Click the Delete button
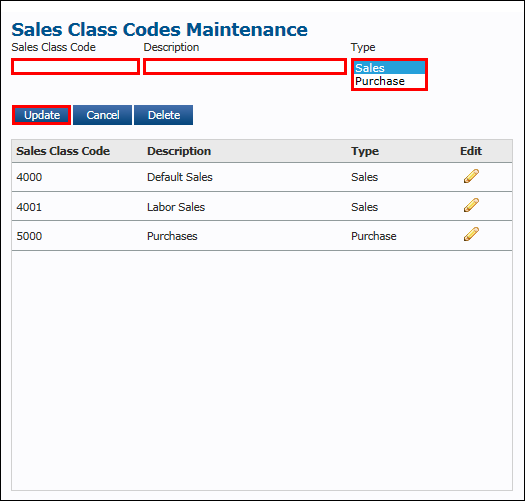This screenshot has height=501, width=525. [163, 115]
